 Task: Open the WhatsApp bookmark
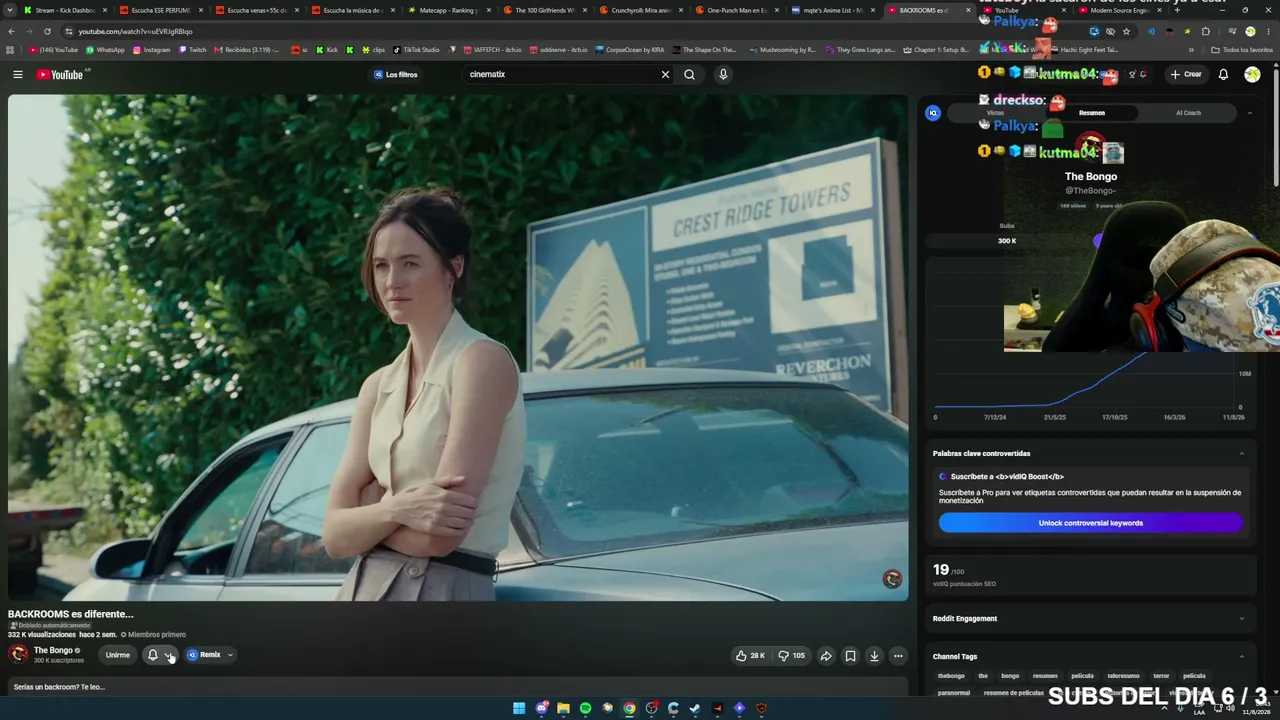[x=105, y=49]
